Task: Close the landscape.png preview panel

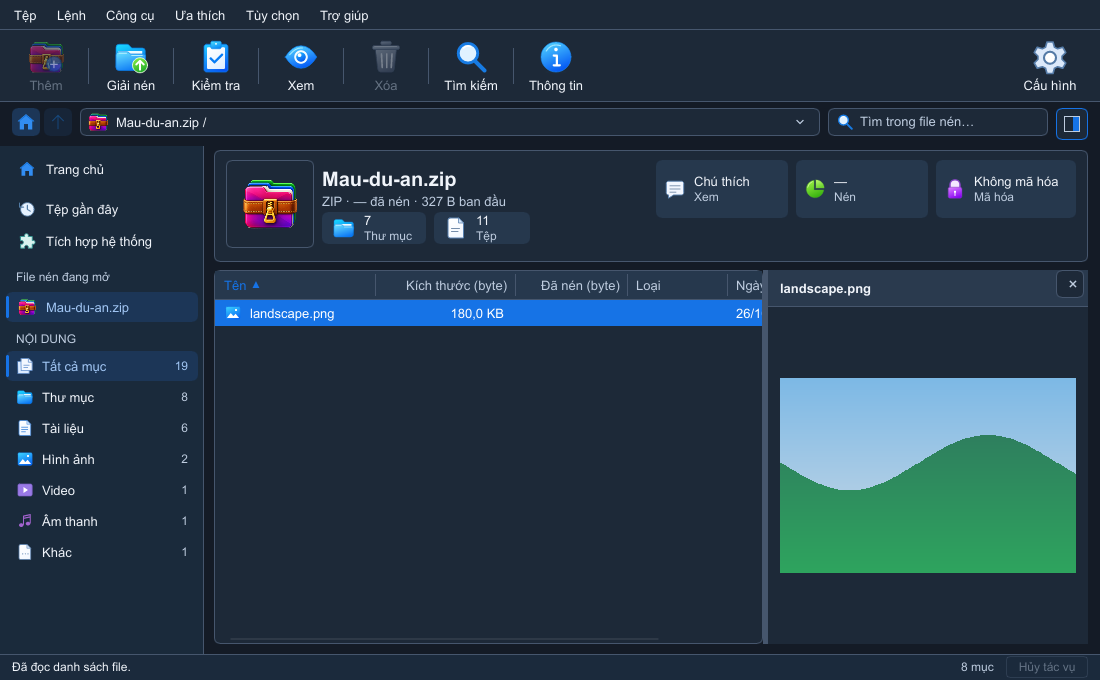Action: coord(1072,284)
